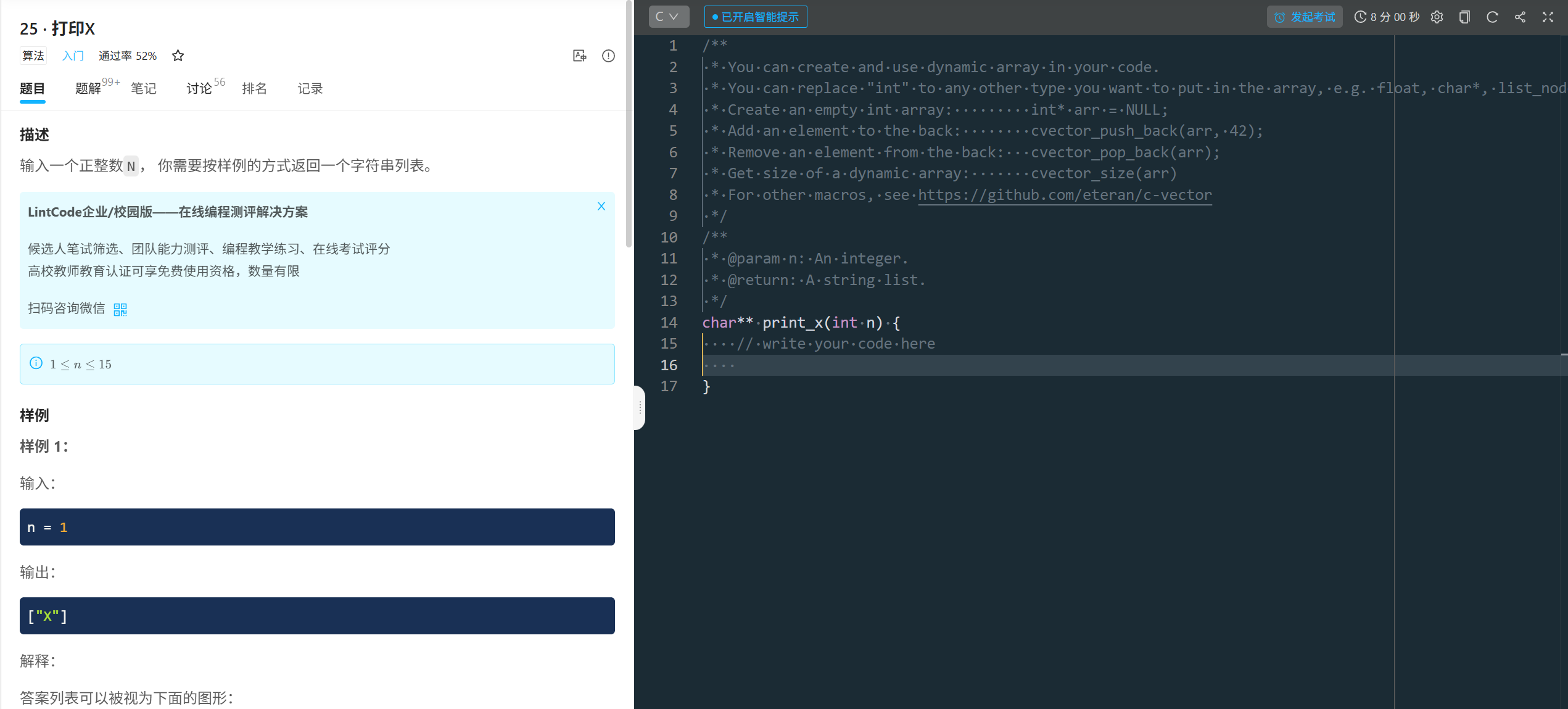
Task: Reset code with the refresh icon
Action: pos(1492,17)
